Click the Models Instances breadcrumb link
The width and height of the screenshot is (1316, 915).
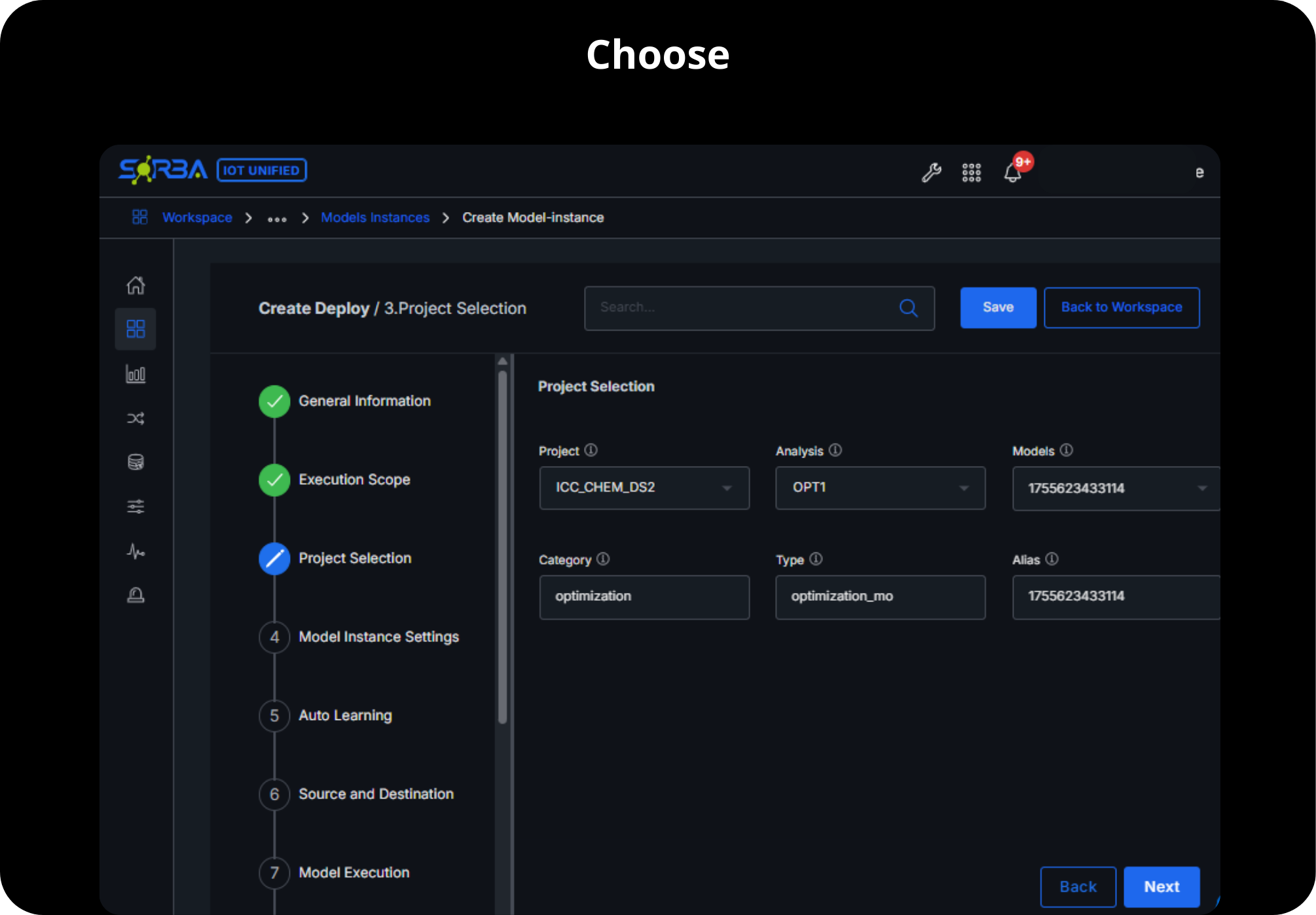click(375, 218)
